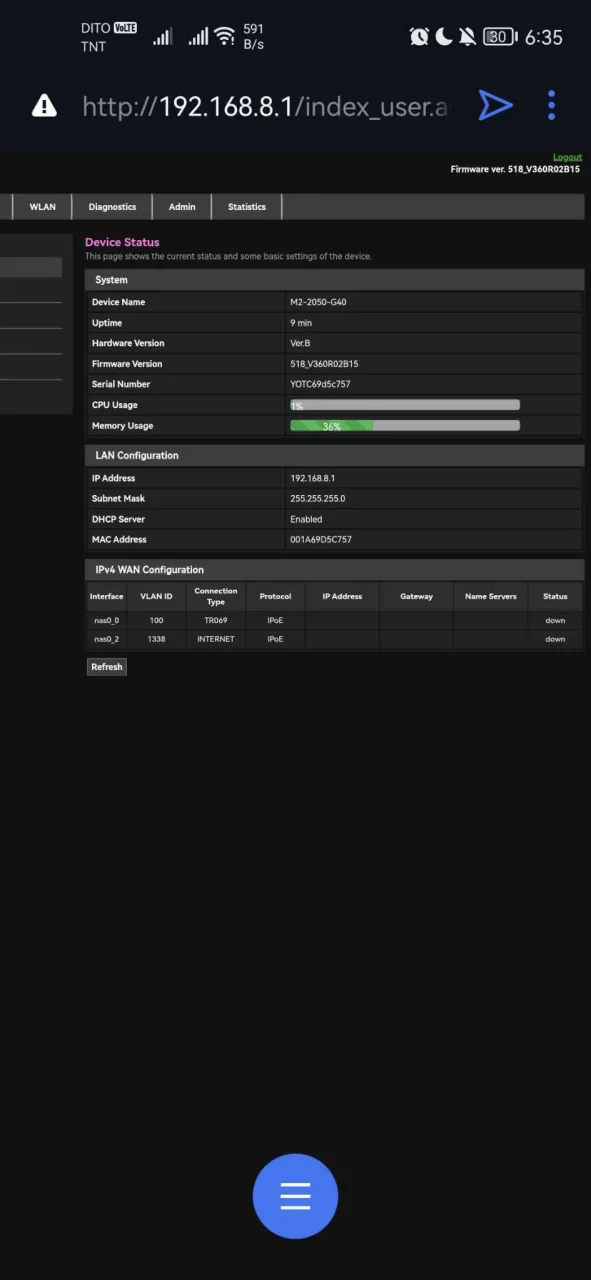591x1280 pixels.
Task: Select the Device Status heading
Action: [x=122, y=242]
